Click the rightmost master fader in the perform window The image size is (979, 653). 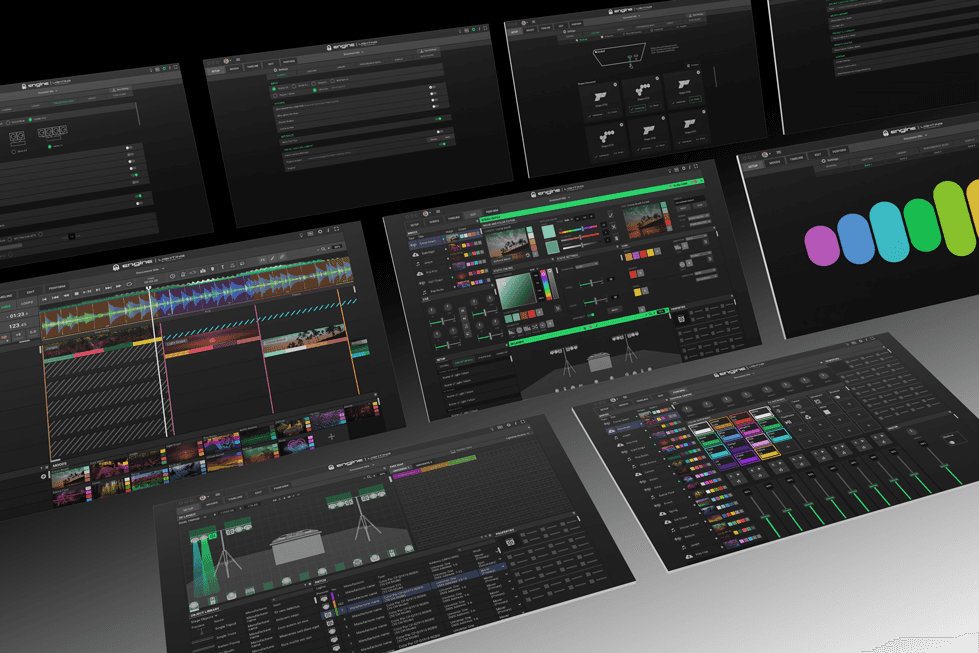(945, 466)
